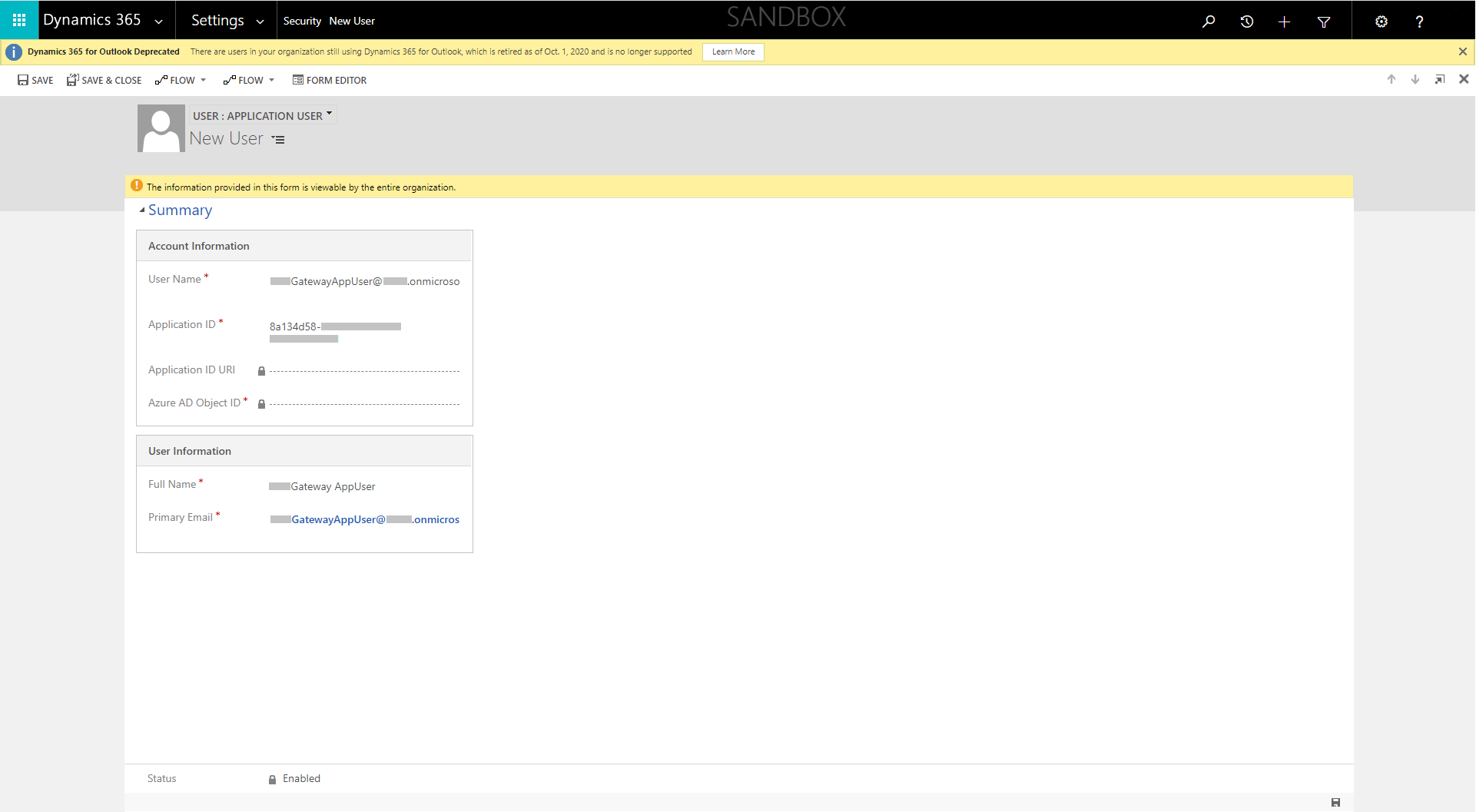Open the settings gear icon
This screenshot has height=812, width=1476.
pyautogui.click(x=1381, y=22)
